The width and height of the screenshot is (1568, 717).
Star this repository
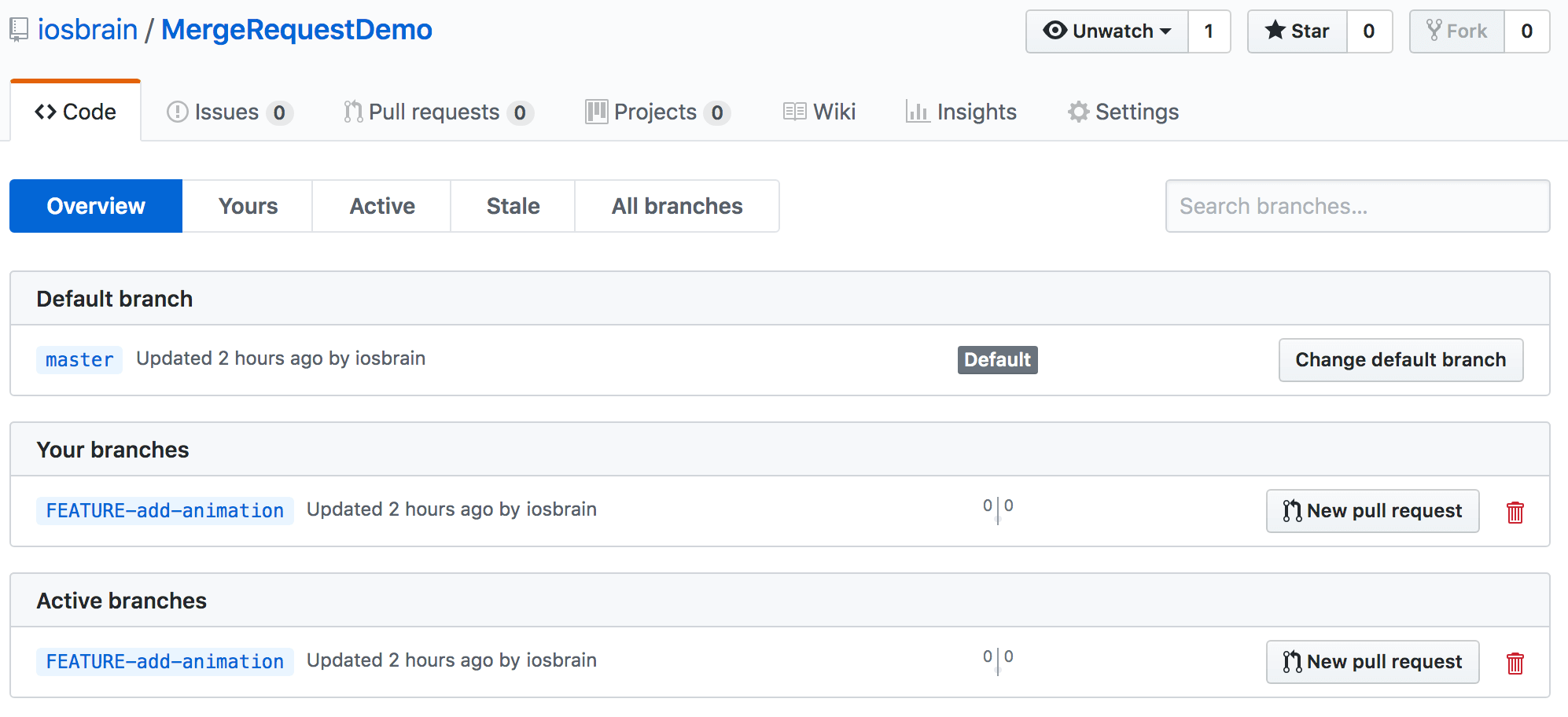click(x=1297, y=31)
